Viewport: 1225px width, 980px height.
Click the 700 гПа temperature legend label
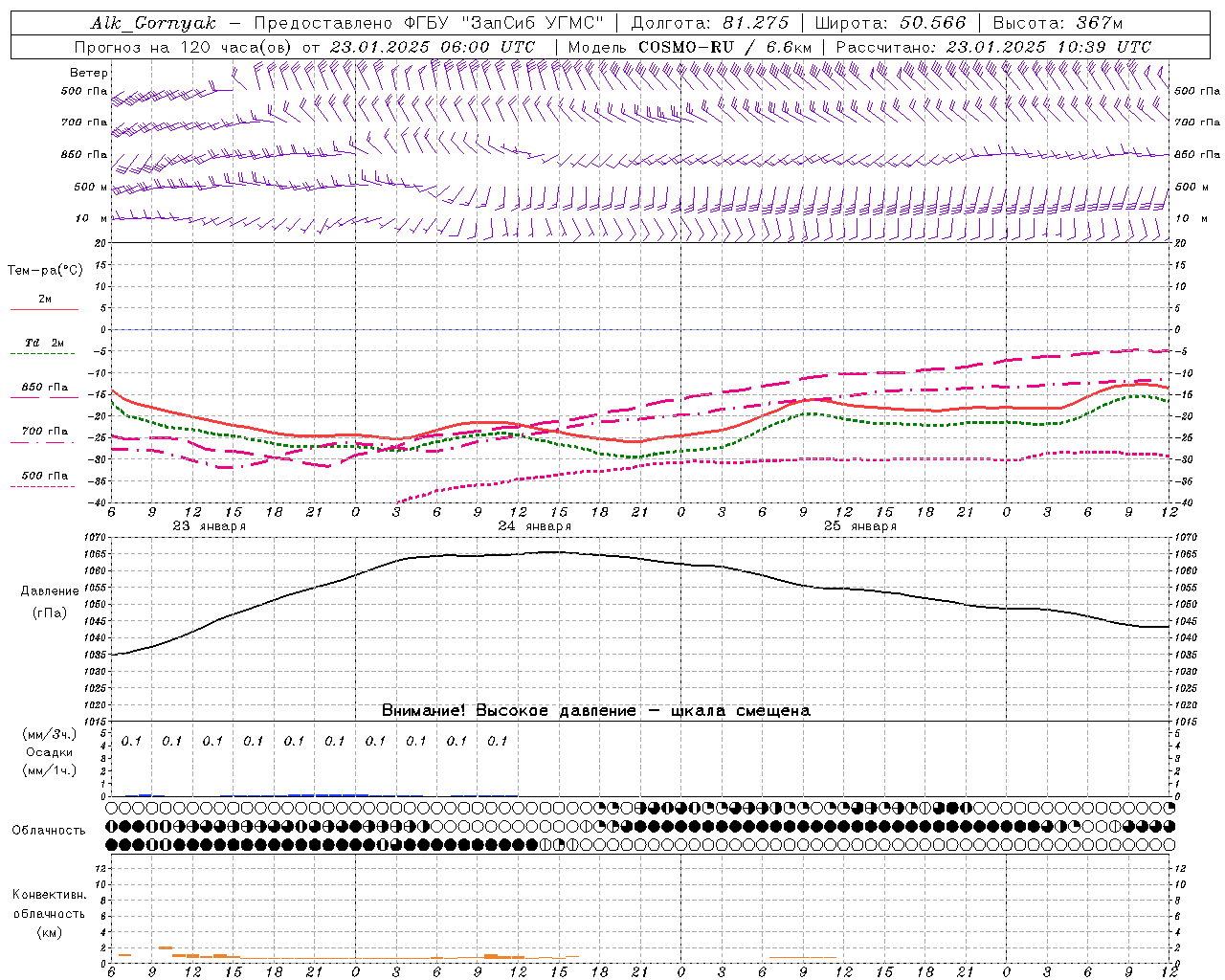click(x=45, y=432)
